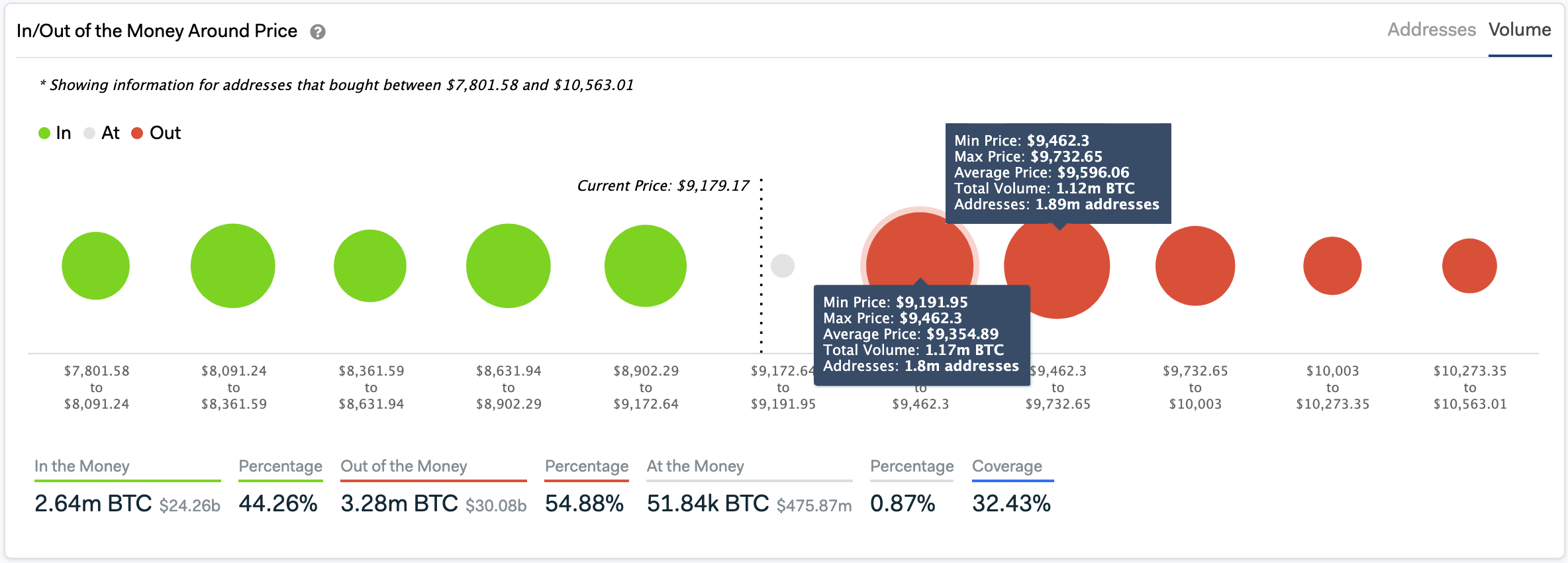
Task: Toggle the At category via its legend marker
Action: click(88, 132)
